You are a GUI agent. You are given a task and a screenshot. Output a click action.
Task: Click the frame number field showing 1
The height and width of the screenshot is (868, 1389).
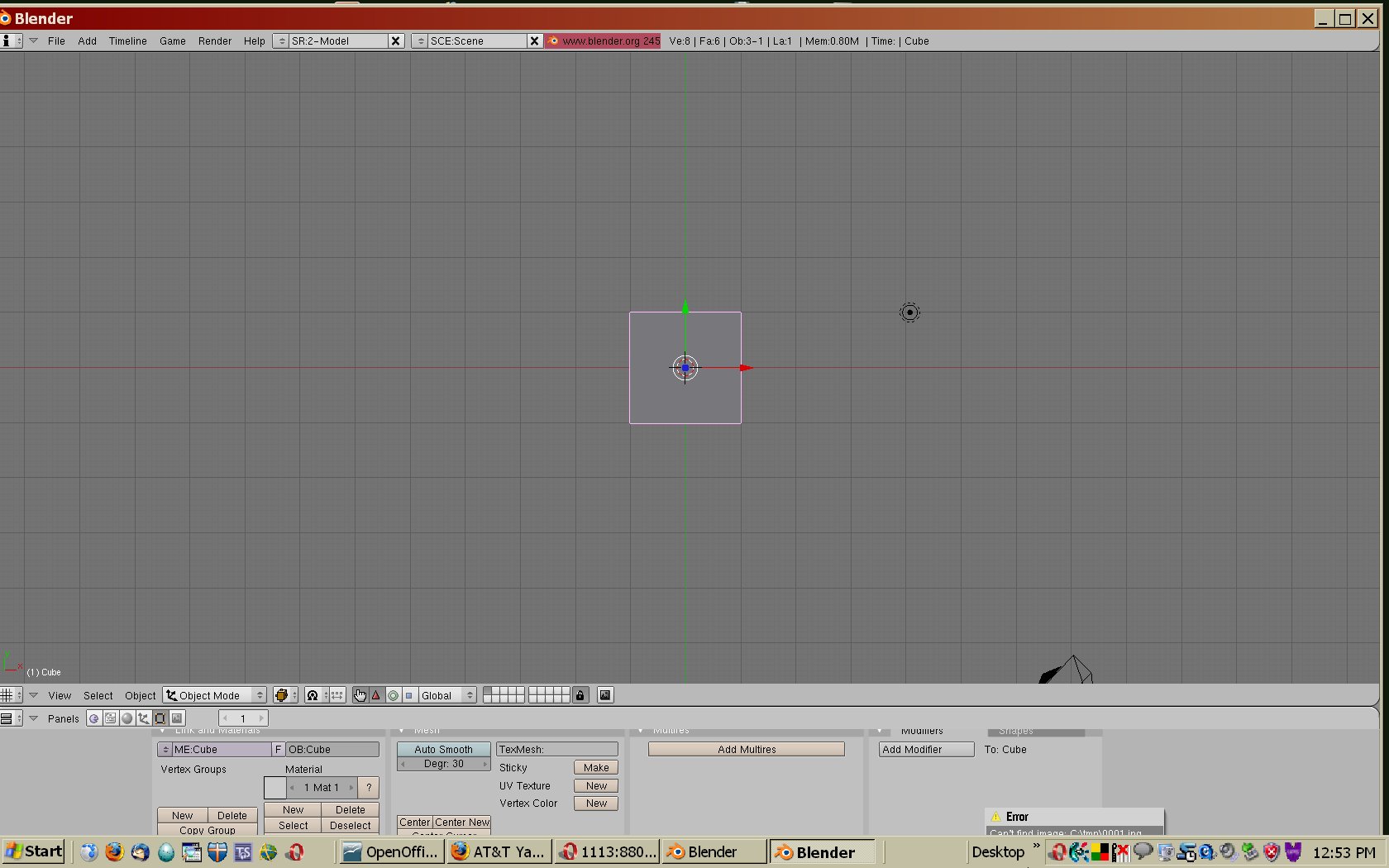pyautogui.click(x=243, y=718)
